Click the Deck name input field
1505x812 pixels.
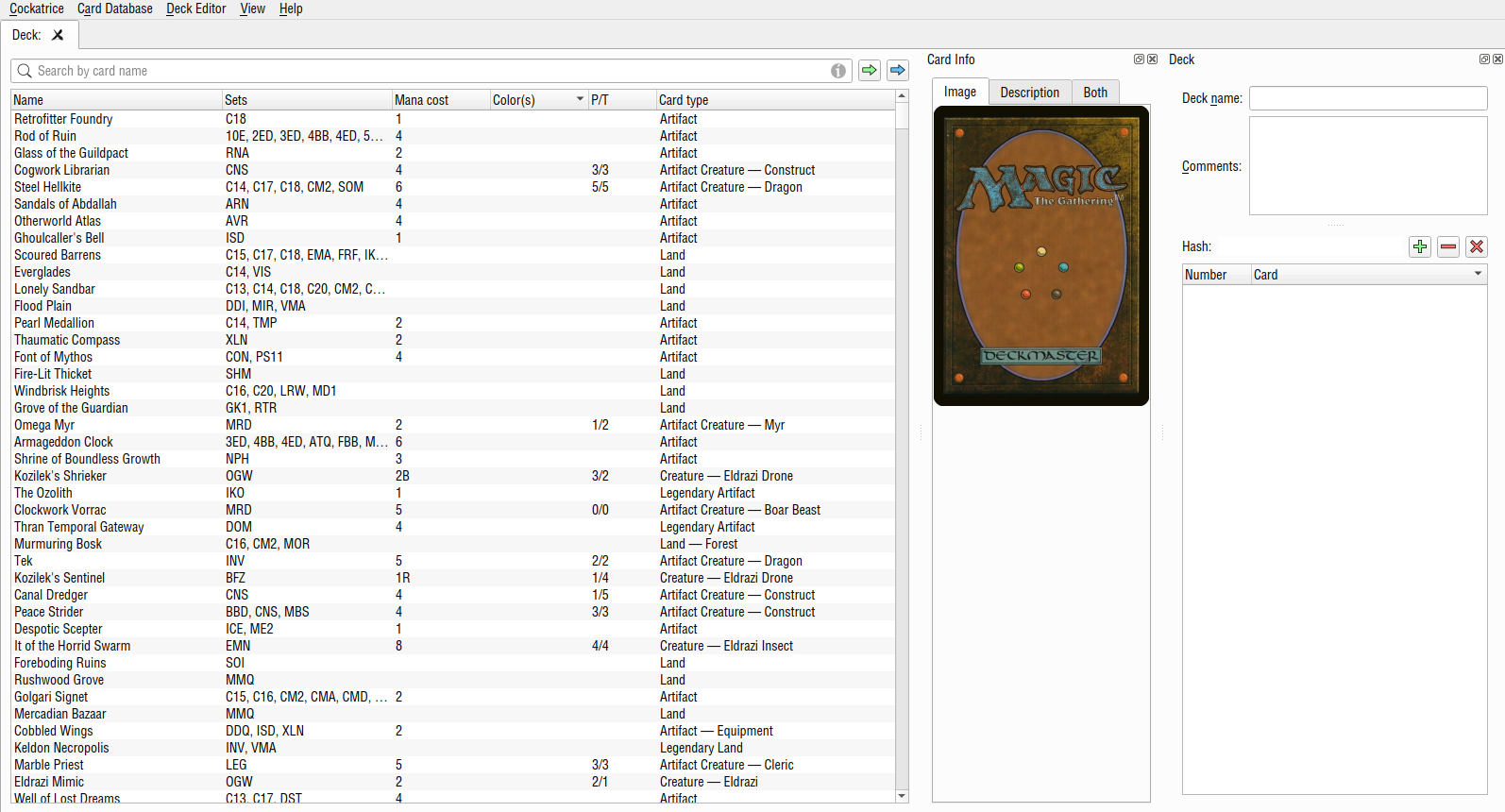(x=1368, y=98)
